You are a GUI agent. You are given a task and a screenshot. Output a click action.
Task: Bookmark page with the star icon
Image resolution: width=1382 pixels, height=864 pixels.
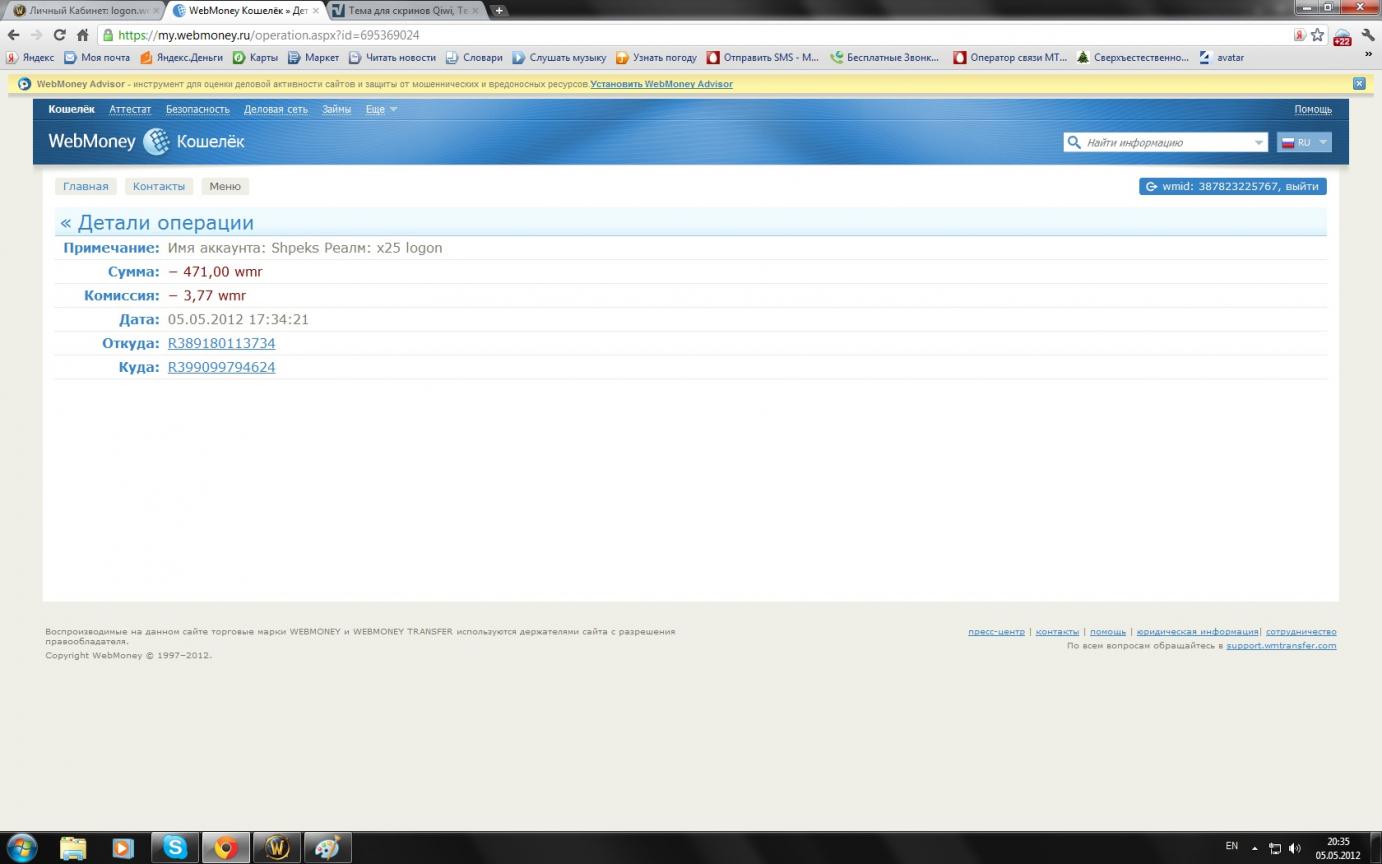point(1317,35)
